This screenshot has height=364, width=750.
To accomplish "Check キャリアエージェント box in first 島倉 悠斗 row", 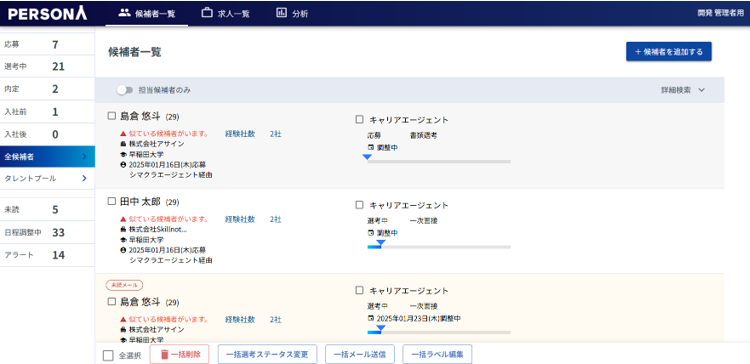I will point(360,119).
